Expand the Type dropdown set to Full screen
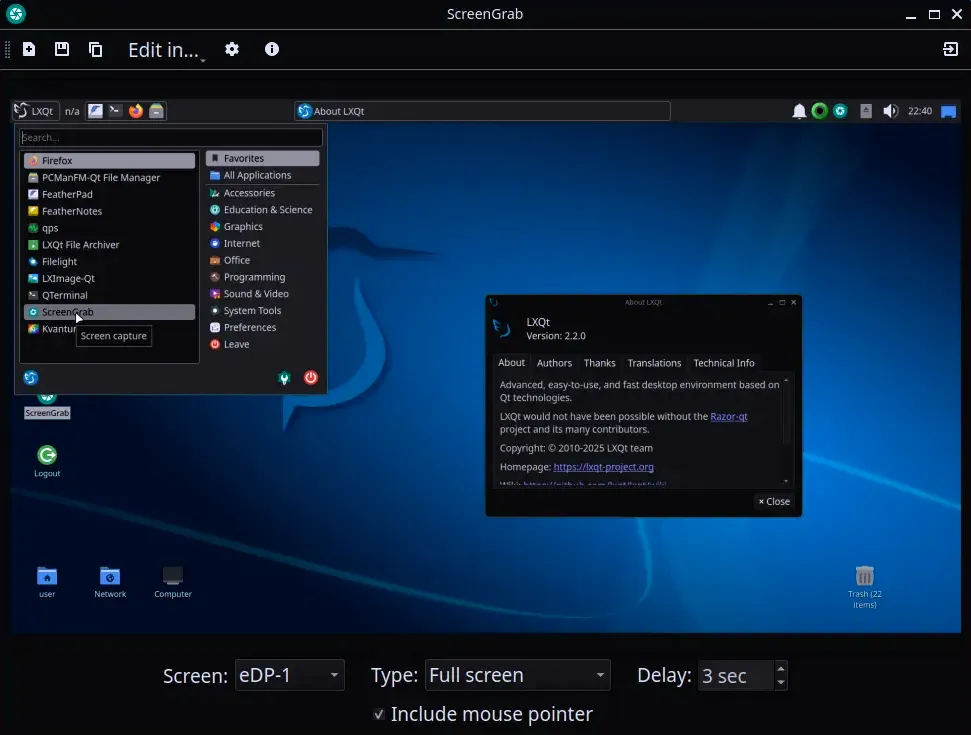Image resolution: width=971 pixels, height=735 pixels. tap(517, 676)
